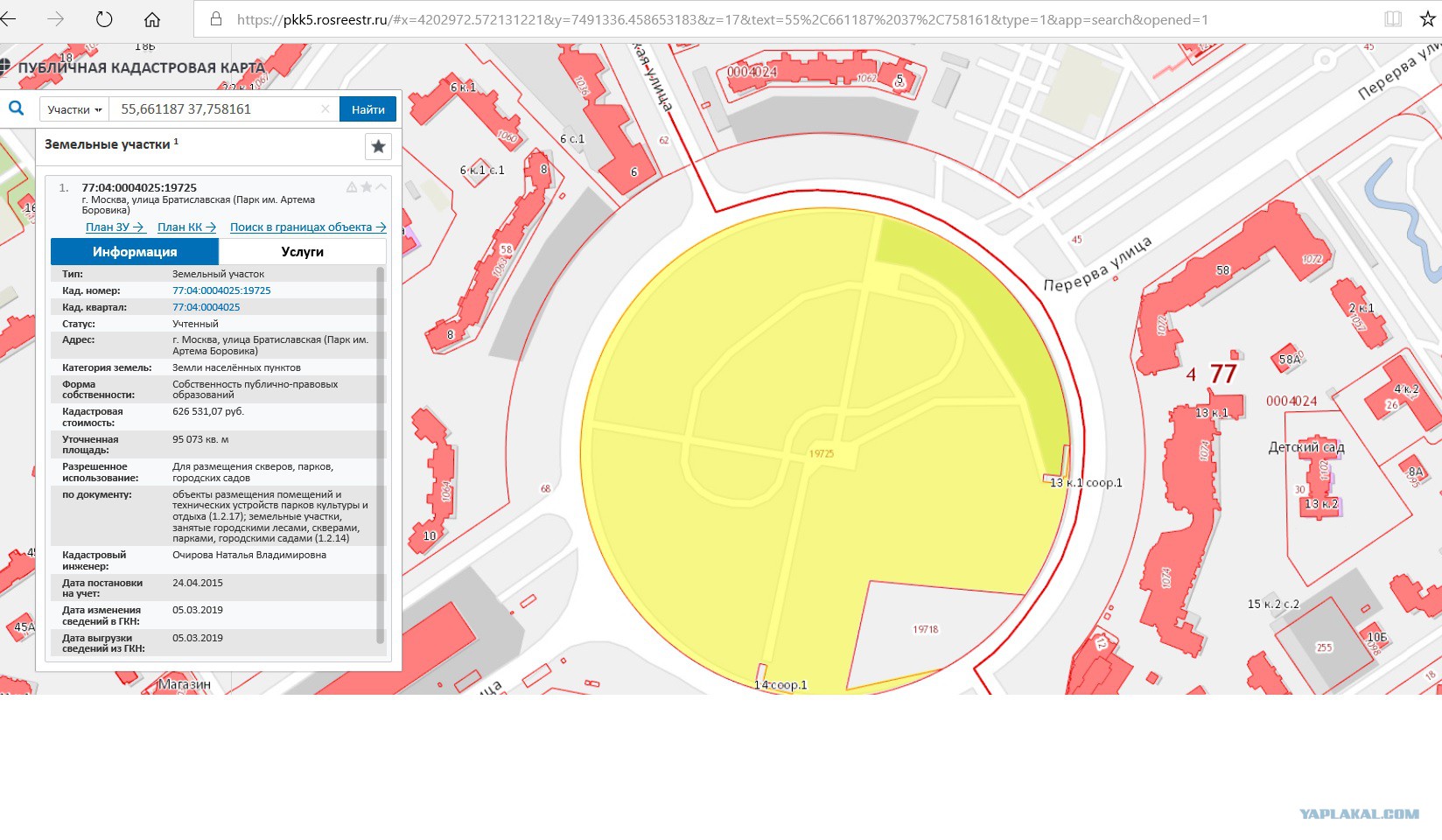Add results to favorites with star button
The image size is (1442, 840).
pyautogui.click(x=378, y=146)
